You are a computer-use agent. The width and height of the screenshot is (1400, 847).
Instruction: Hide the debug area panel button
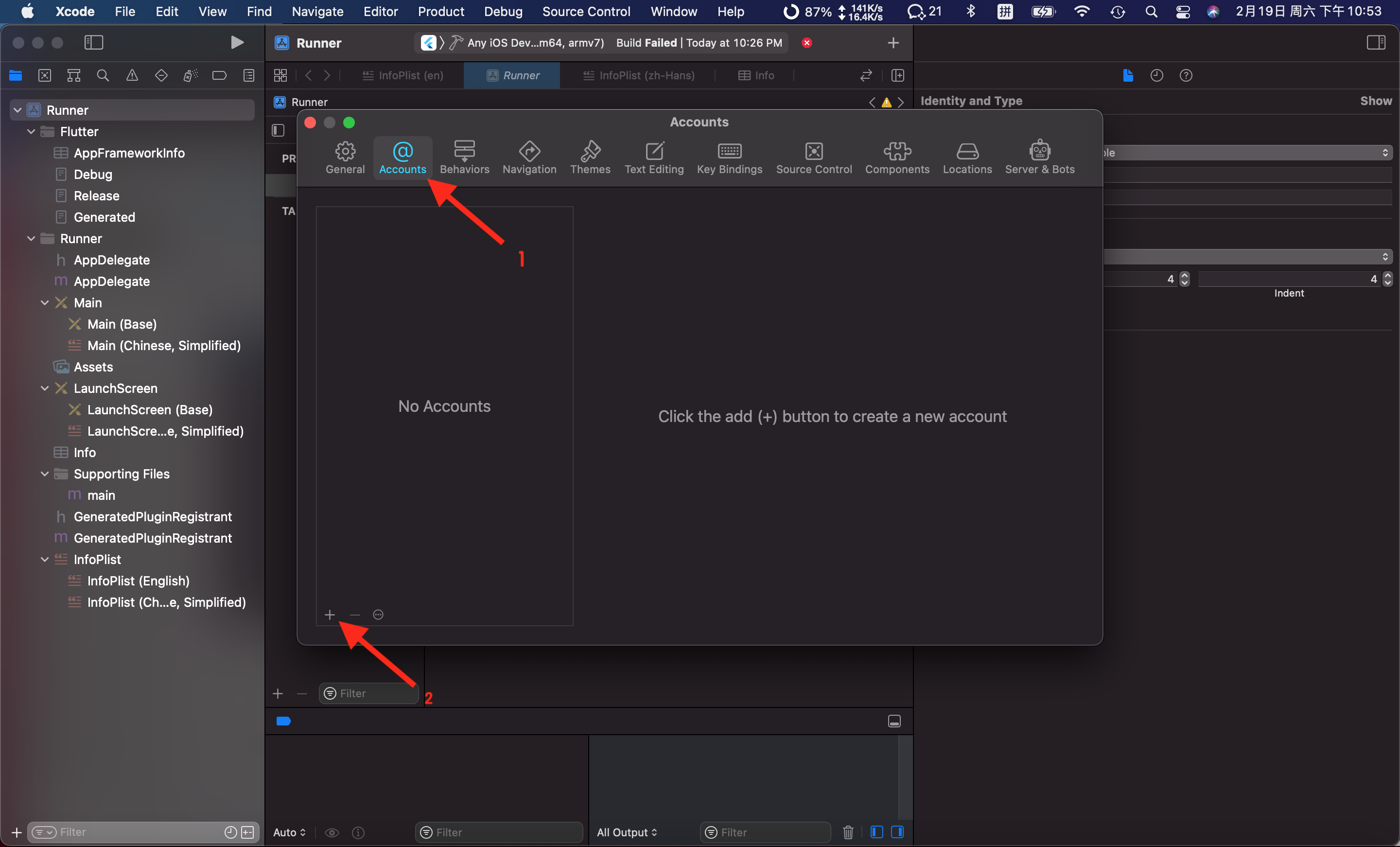[894, 722]
